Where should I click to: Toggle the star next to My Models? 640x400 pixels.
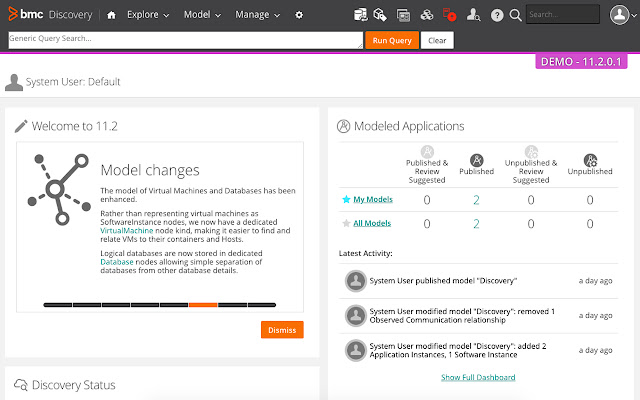click(347, 200)
